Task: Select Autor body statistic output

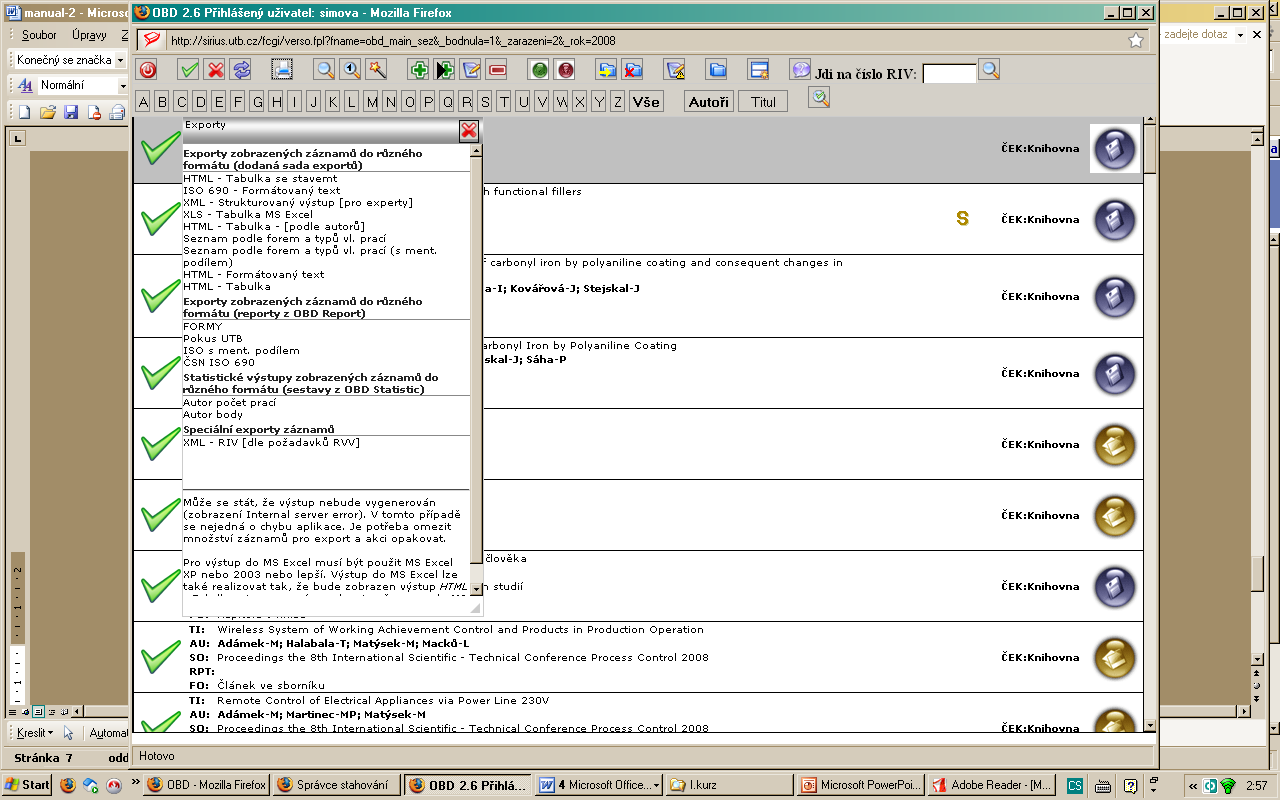Action: (x=213, y=414)
